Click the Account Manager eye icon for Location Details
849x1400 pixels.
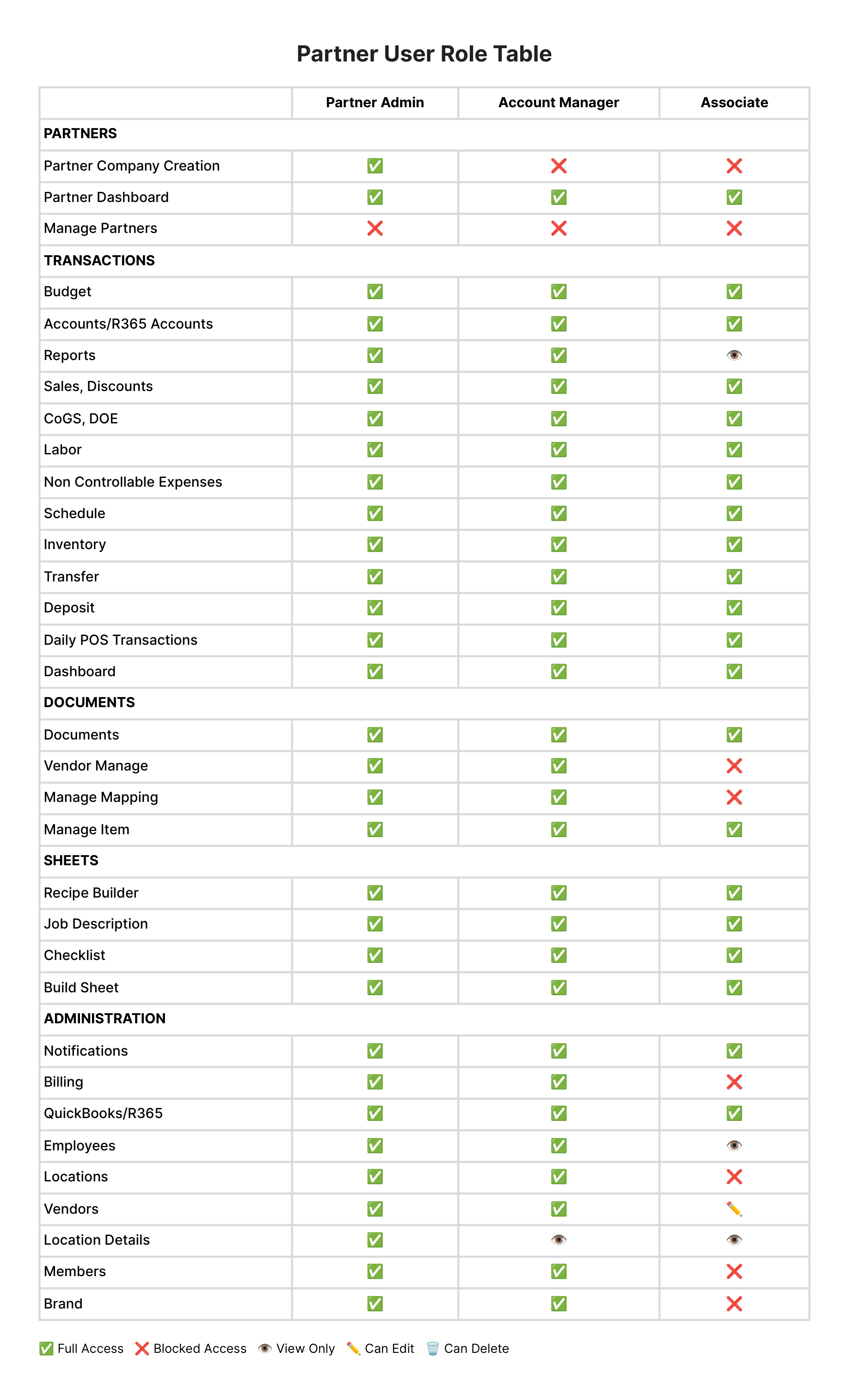pos(559,1240)
